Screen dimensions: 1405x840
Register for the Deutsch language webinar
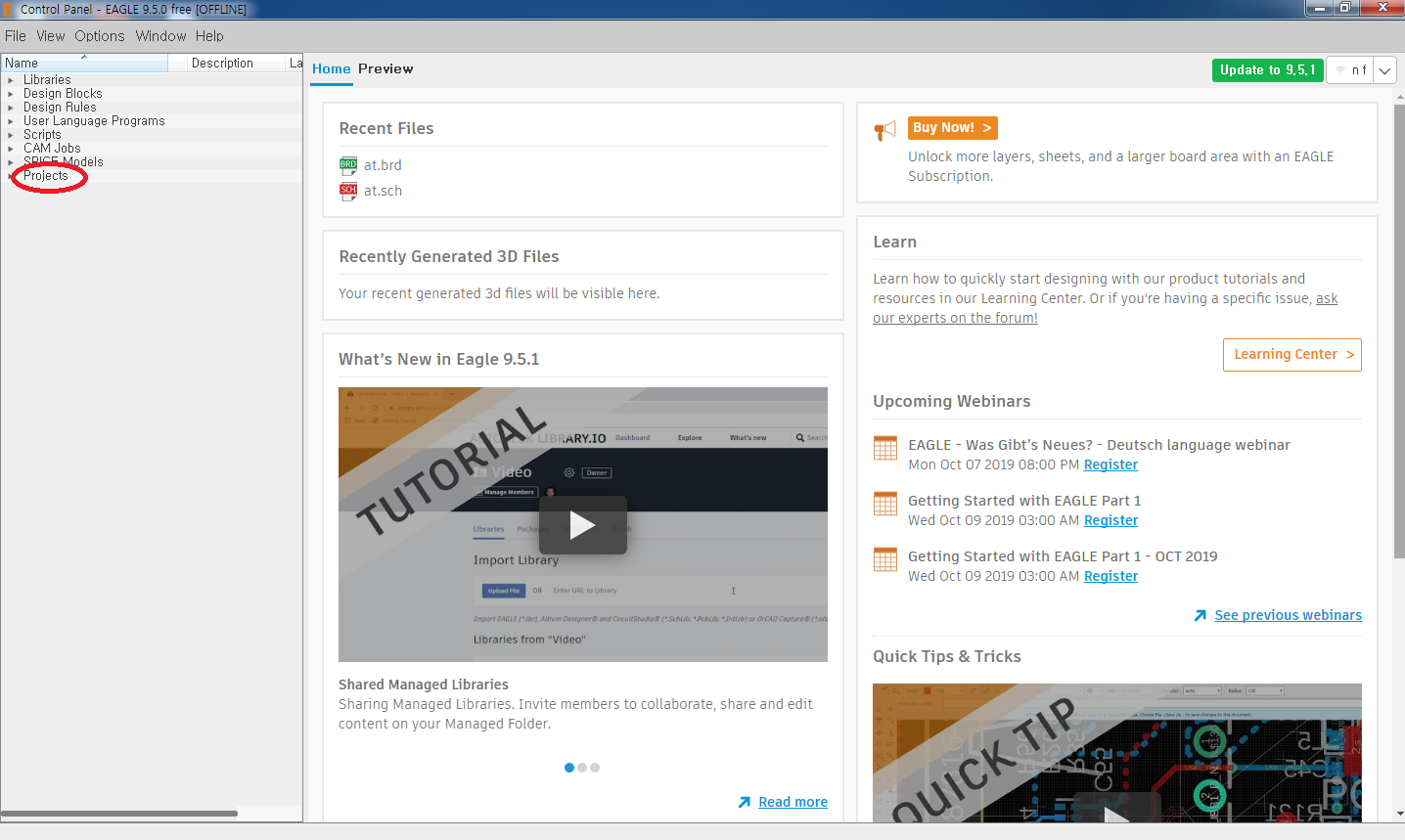tap(1110, 465)
